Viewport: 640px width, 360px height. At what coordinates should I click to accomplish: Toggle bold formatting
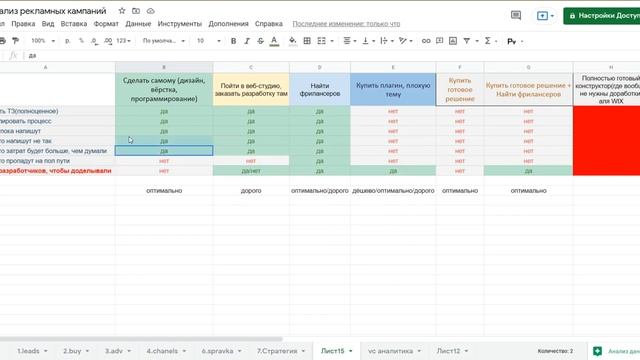tap(233, 41)
